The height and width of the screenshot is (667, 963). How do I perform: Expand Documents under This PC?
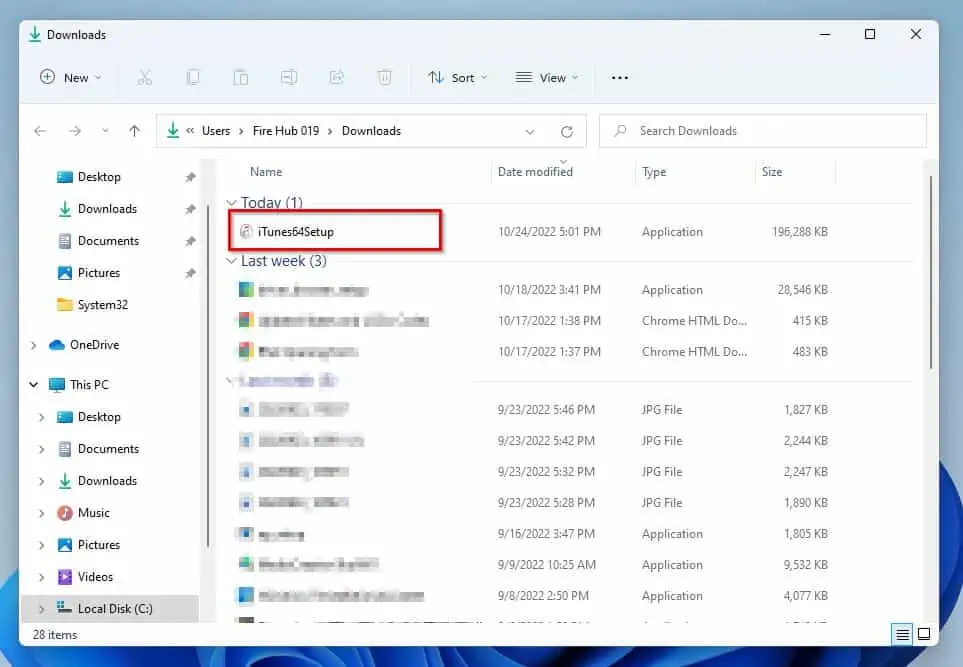41,449
